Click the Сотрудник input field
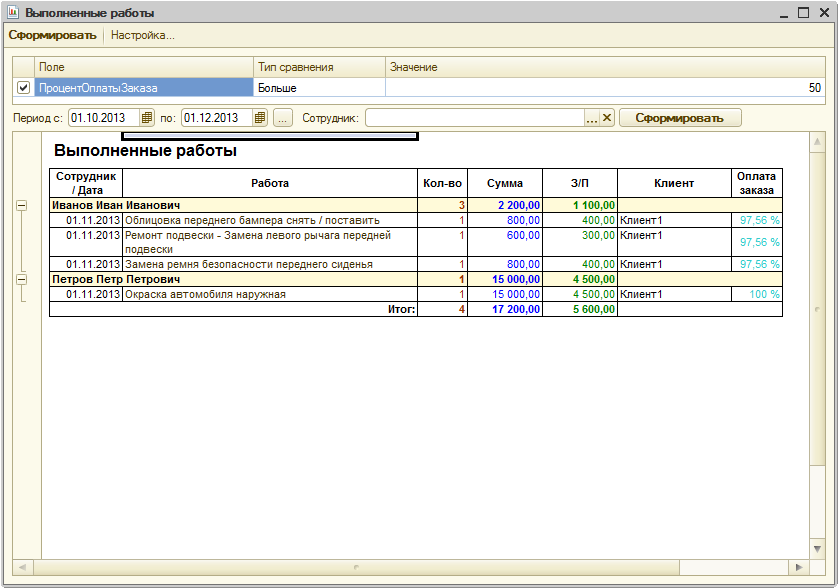Viewport: 838px width, 588px height. [474, 118]
